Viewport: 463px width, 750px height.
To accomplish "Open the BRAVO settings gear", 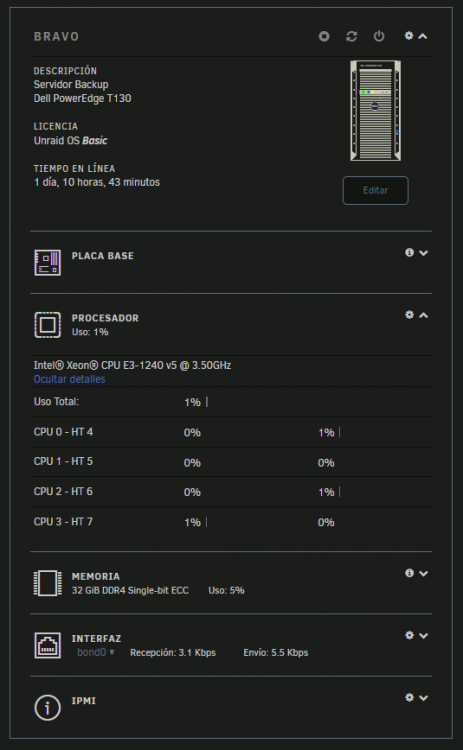I will click(409, 35).
